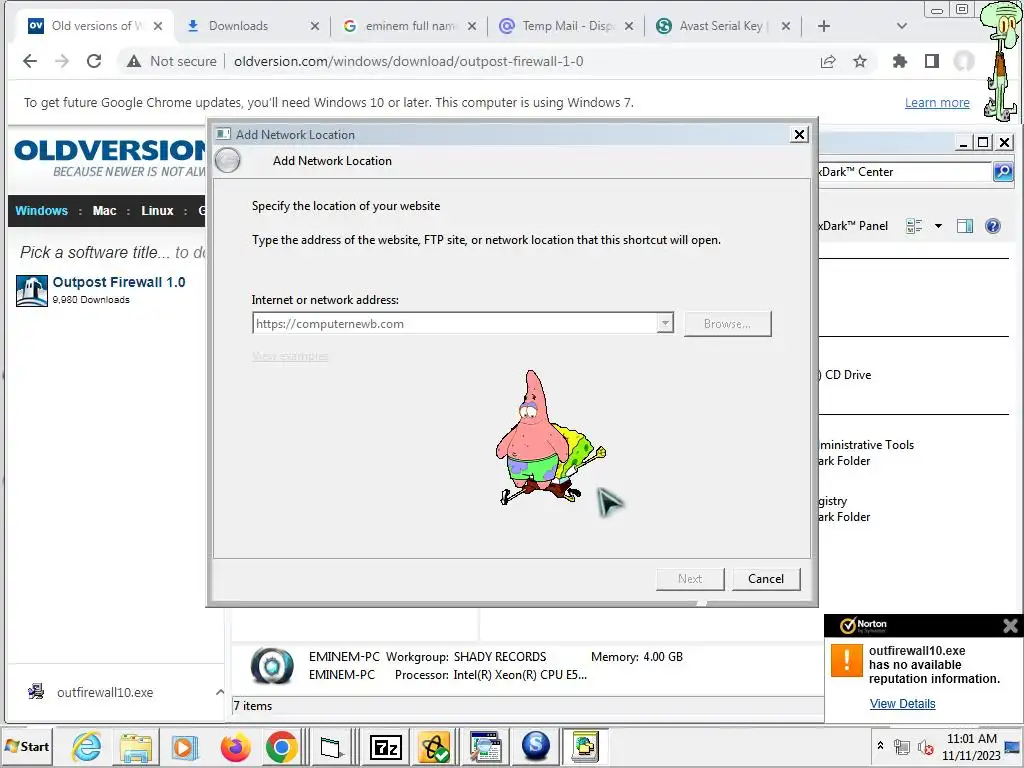Click search magnifier in Explorer window

pyautogui.click(x=1002, y=172)
